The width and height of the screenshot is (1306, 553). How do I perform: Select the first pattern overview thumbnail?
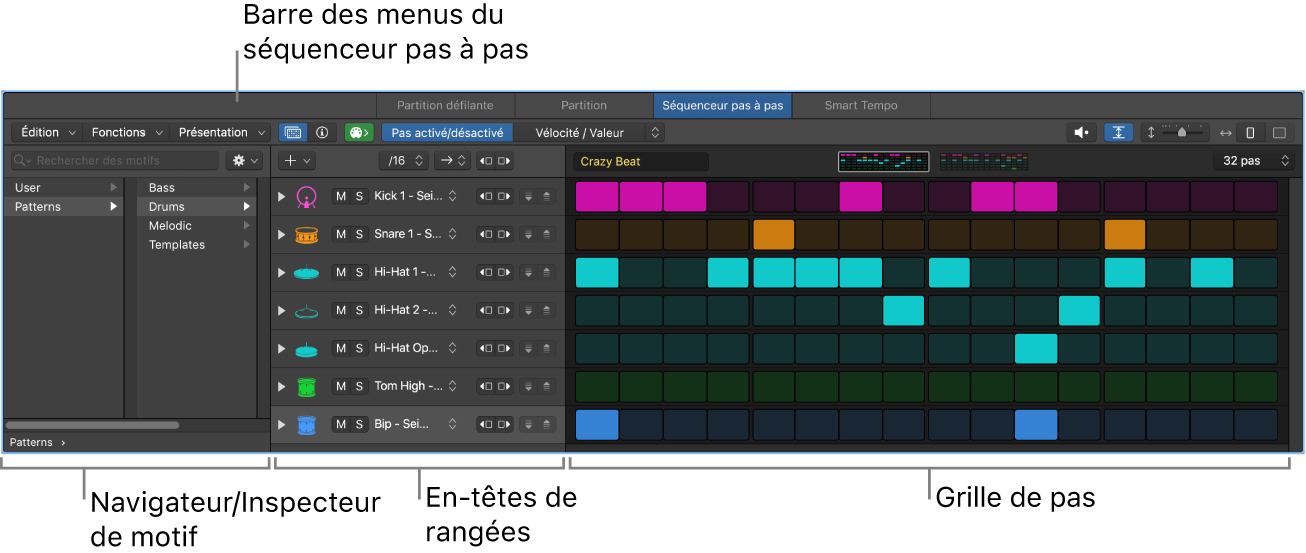tap(883, 161)
